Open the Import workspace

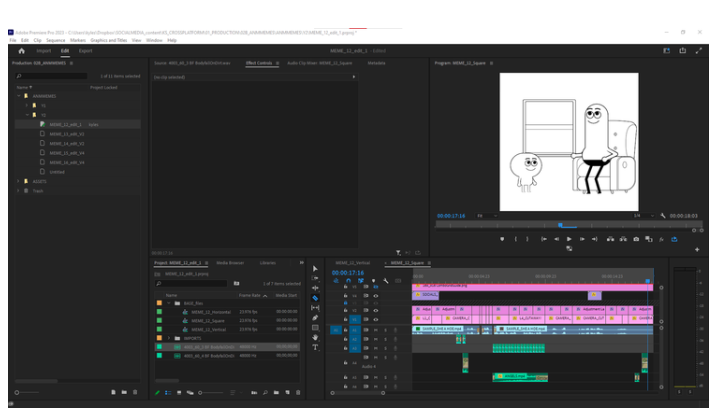[44, 51]
